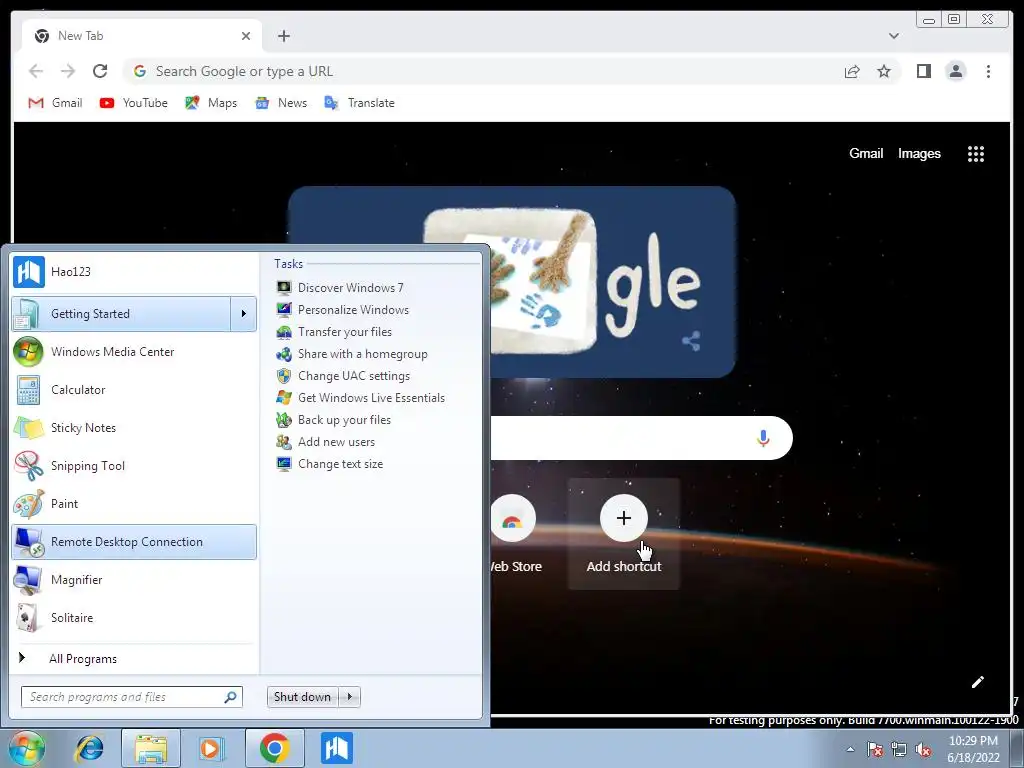The image size is (1024, 768).
Task: Click the Shut down button
Action: point(303,697)
